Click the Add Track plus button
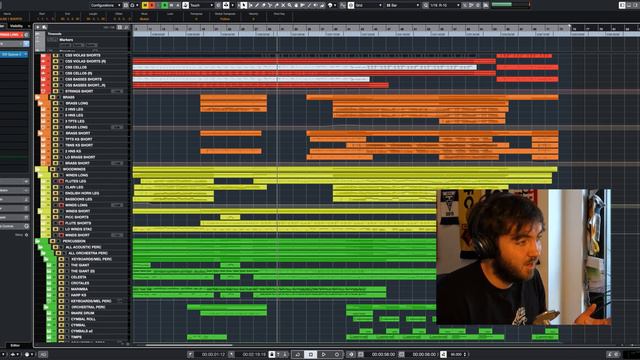Image resolution: width=640 pixels, height=360 pixels. pos(38,27)
